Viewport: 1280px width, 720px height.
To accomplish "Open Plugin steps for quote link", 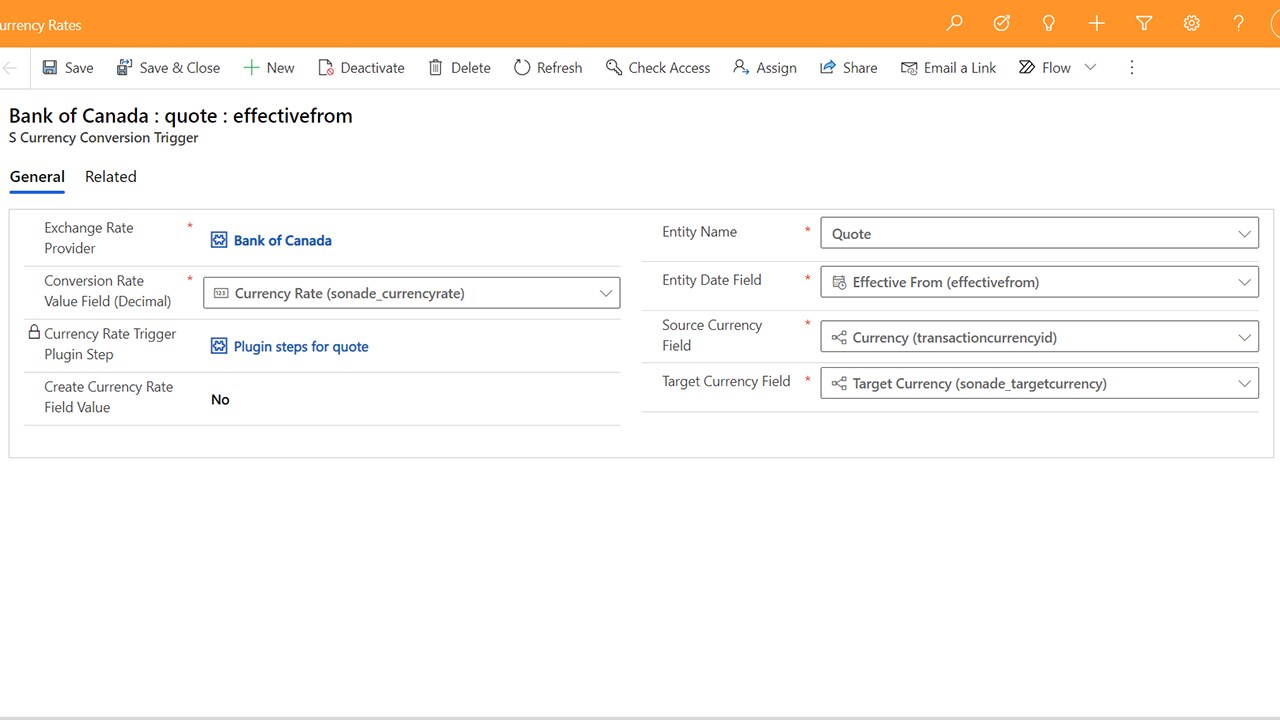I will [301, 346].
